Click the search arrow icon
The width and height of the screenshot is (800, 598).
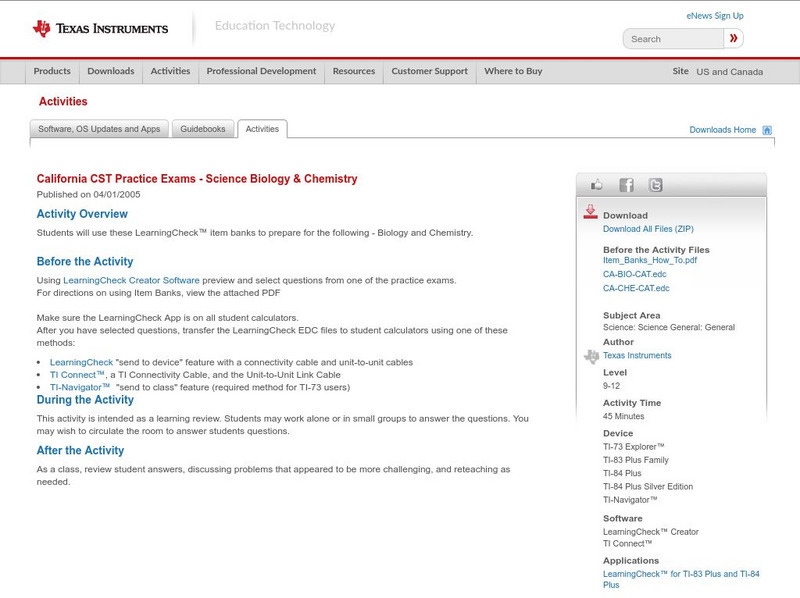point(733,38)
